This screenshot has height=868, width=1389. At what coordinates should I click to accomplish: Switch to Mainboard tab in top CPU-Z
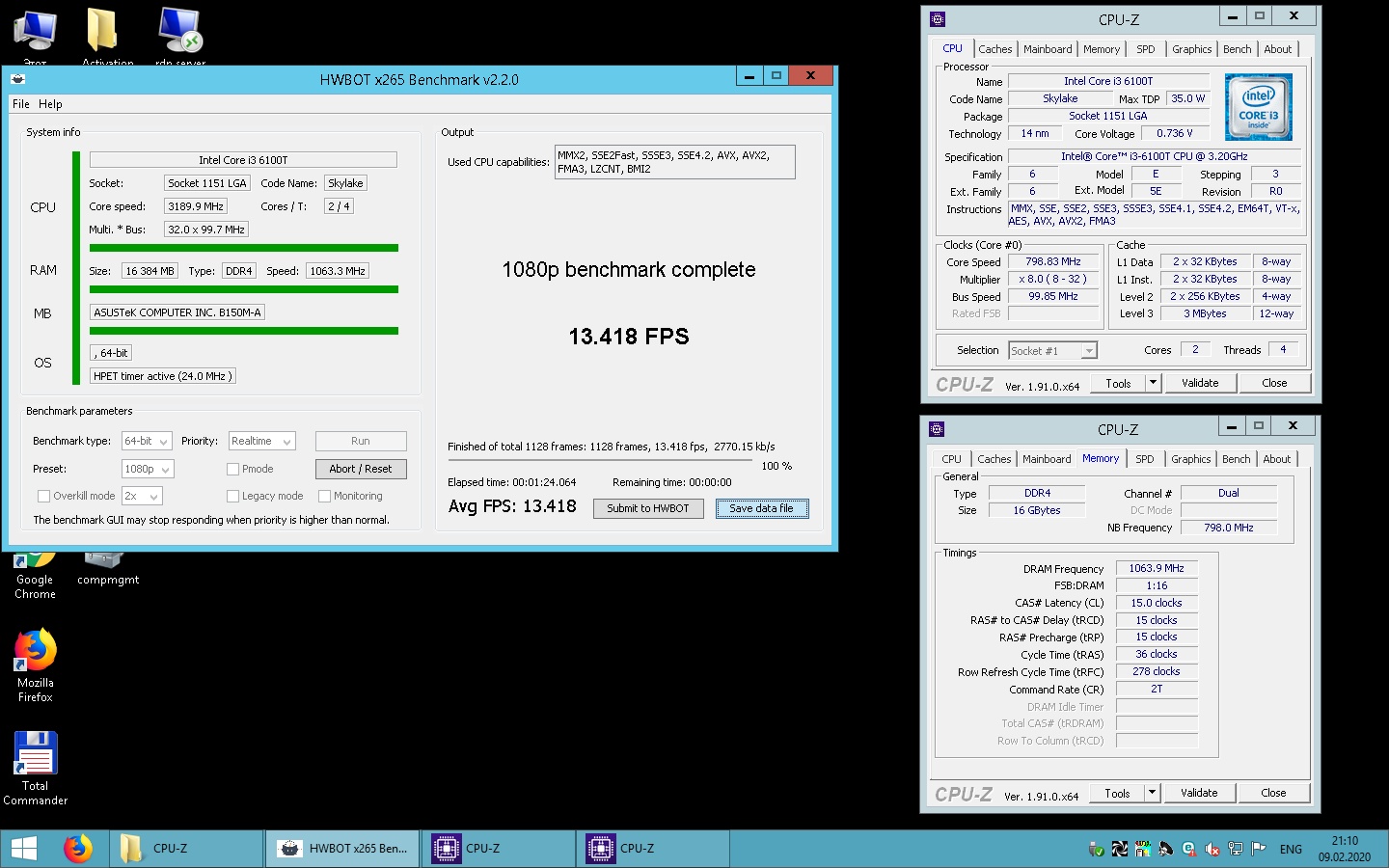point(1048,49)
